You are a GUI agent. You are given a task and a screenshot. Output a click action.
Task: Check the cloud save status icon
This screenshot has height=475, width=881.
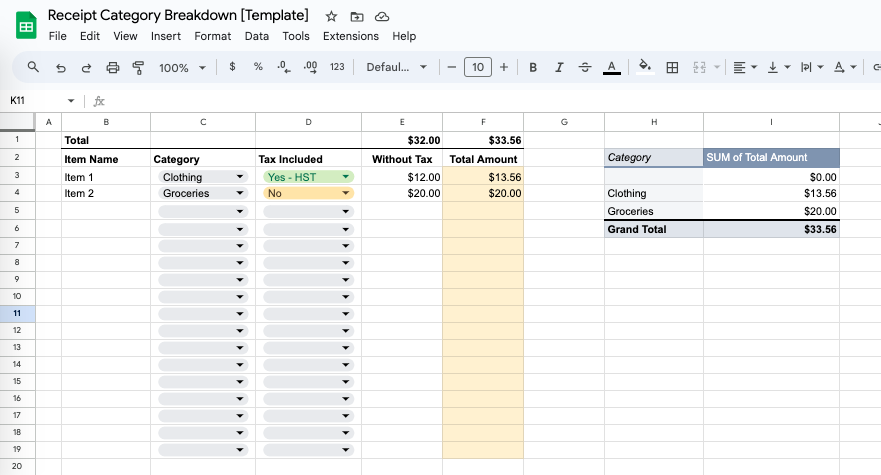pos(382,16)
